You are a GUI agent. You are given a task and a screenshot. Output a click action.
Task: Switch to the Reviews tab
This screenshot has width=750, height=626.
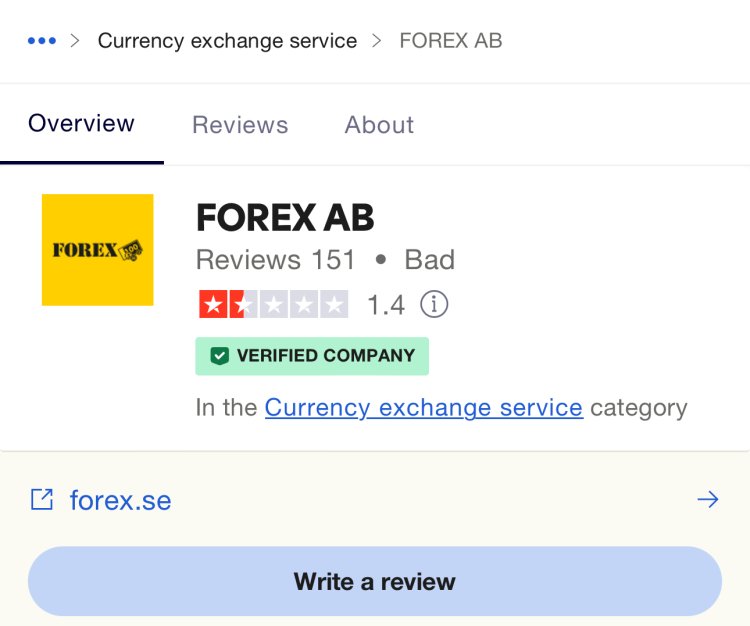click(x=240, y=125)
